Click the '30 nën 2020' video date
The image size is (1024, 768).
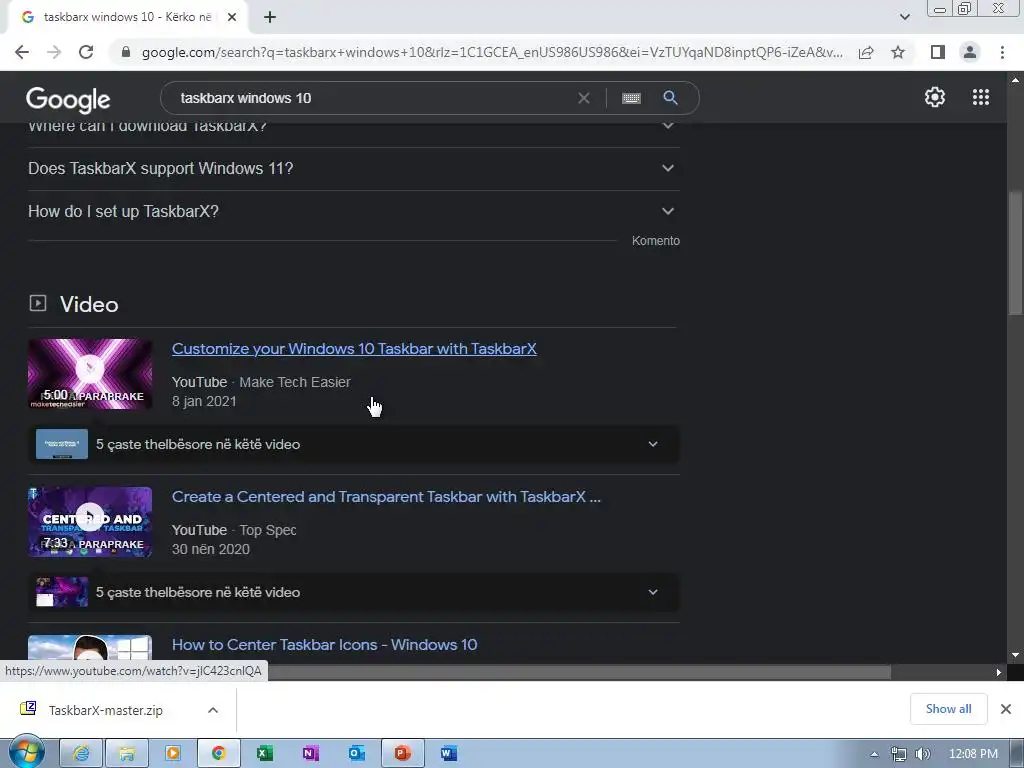(211, 549)
